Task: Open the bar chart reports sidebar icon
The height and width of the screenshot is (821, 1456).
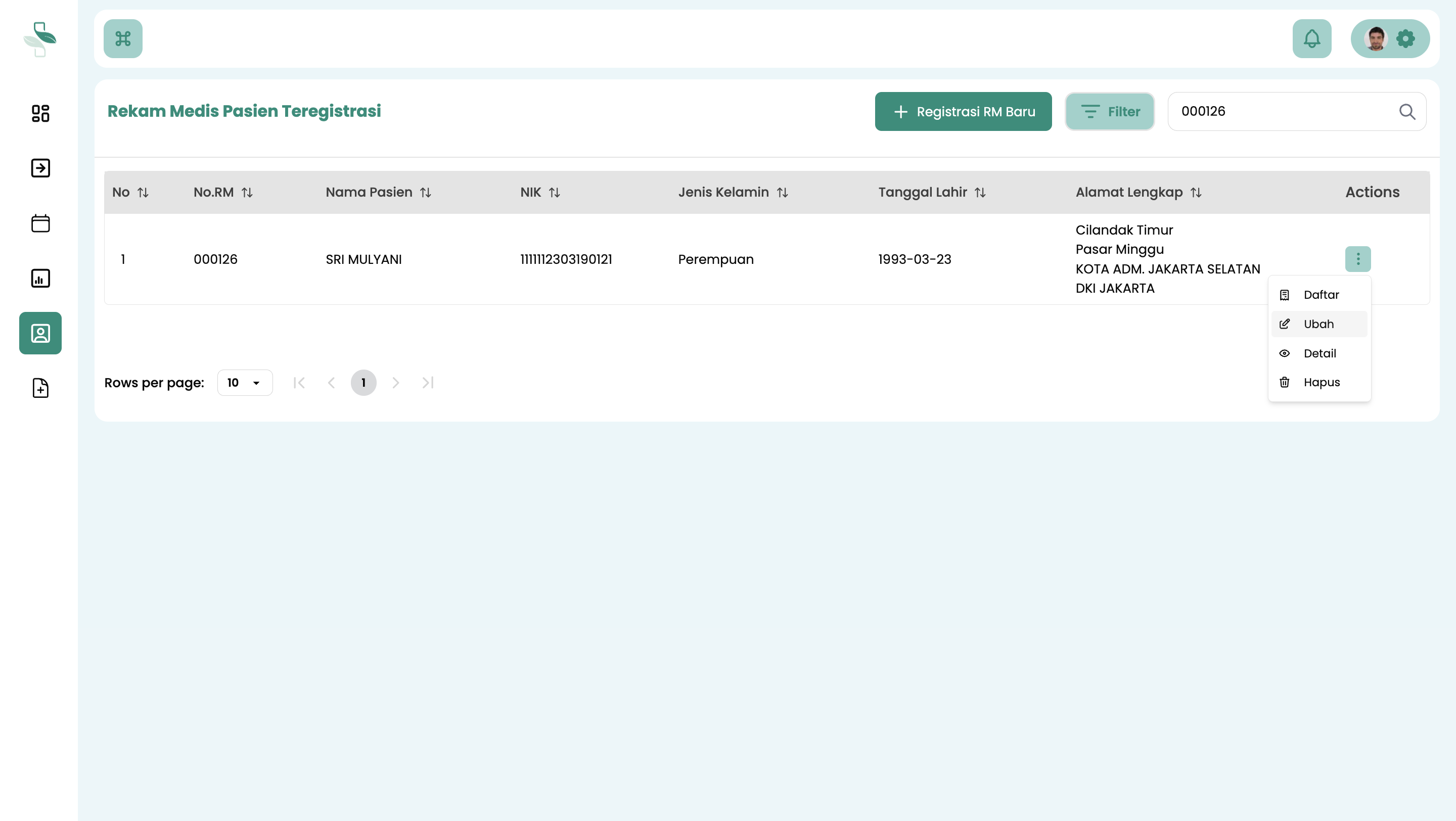Action: click(40, 278)
